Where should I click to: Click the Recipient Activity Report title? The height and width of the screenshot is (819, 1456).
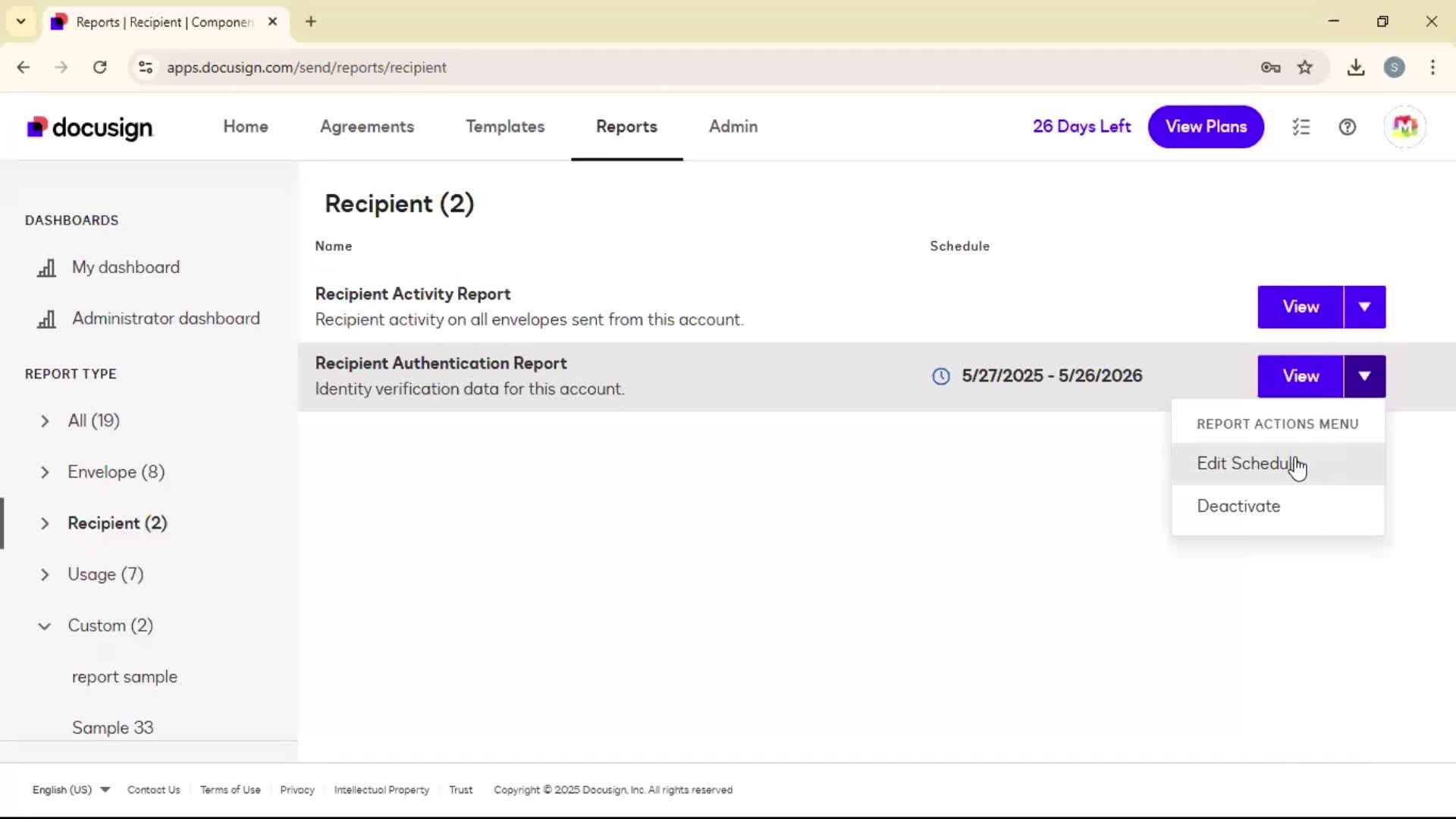[413, 294]
